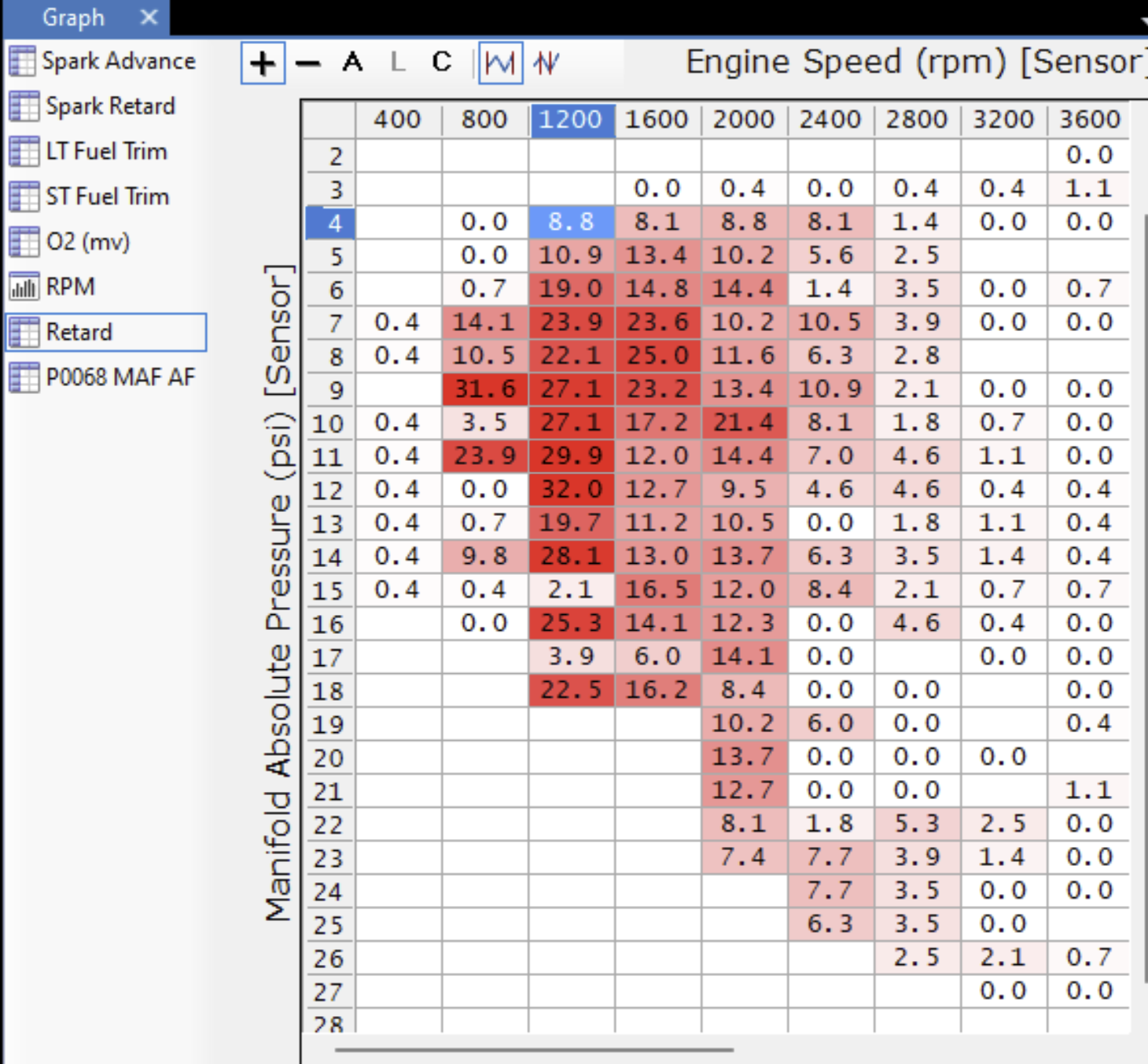
Task: Close the Graph tab
Action: click(x=149, y=17)
